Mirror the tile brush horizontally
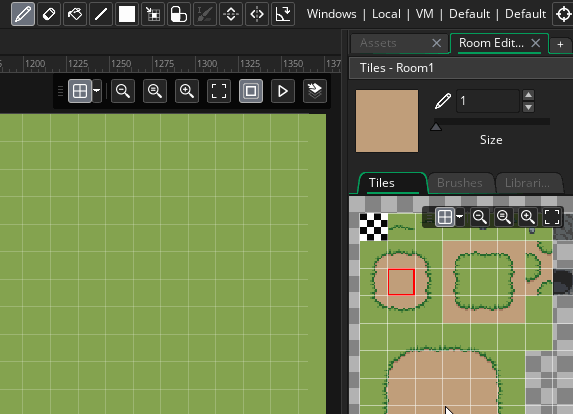Viewport: 573px width, 414px height. point(257,14)
